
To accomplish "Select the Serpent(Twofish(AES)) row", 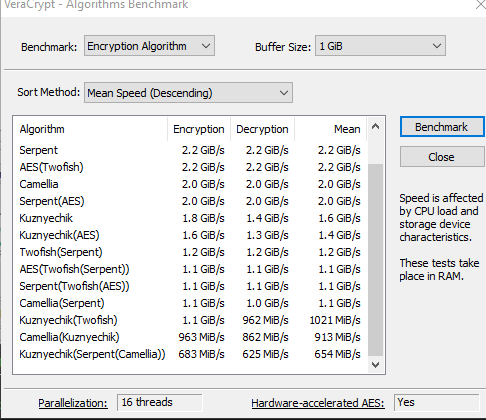I will (190, 286).
